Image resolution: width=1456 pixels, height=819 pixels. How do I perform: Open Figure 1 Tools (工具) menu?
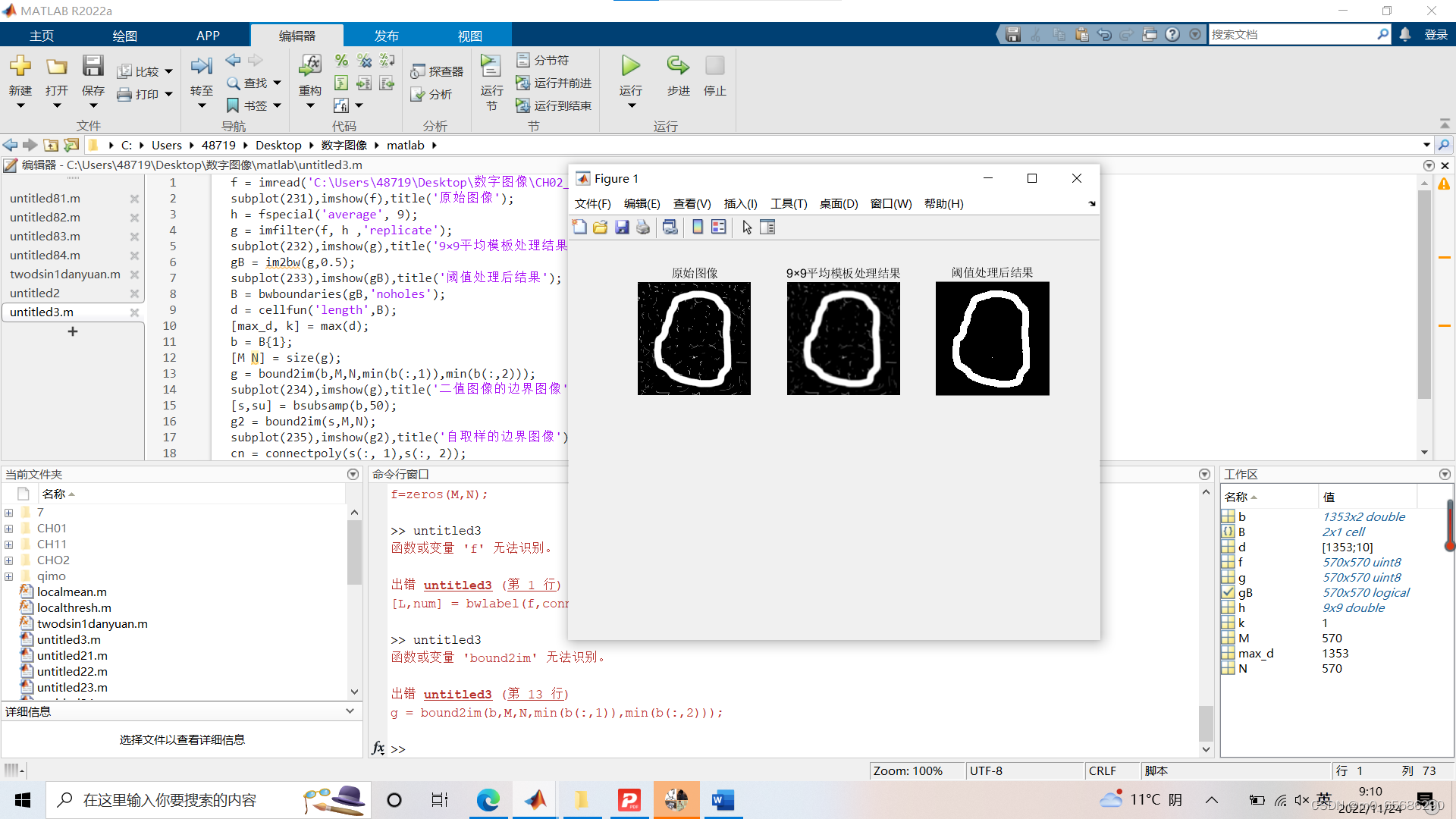click(x=788, y=203)
